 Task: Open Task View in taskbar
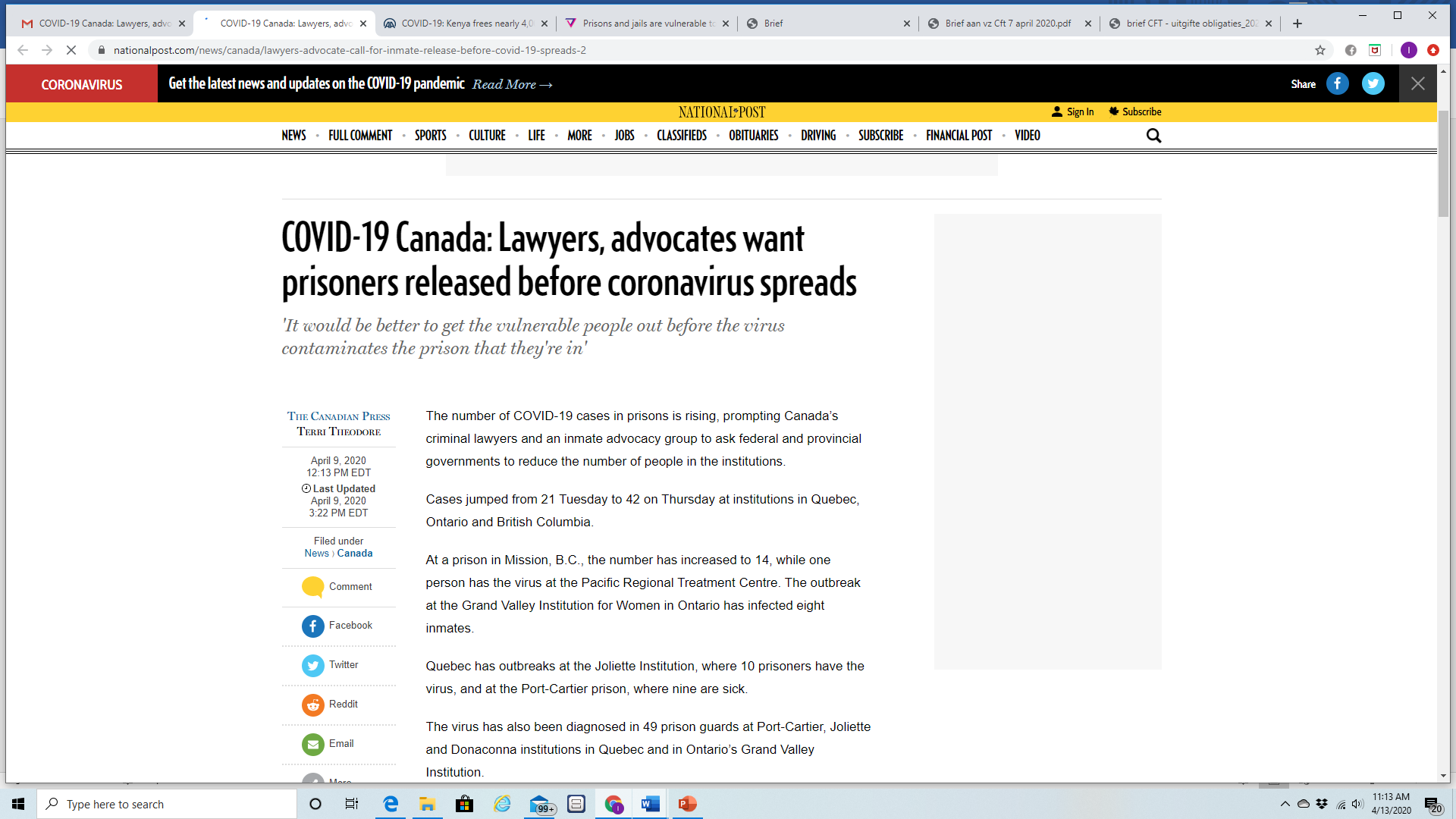pos(352,804)
